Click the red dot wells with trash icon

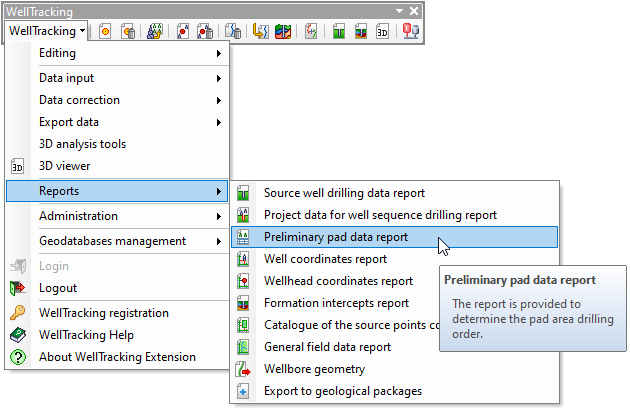coord(205,31)
